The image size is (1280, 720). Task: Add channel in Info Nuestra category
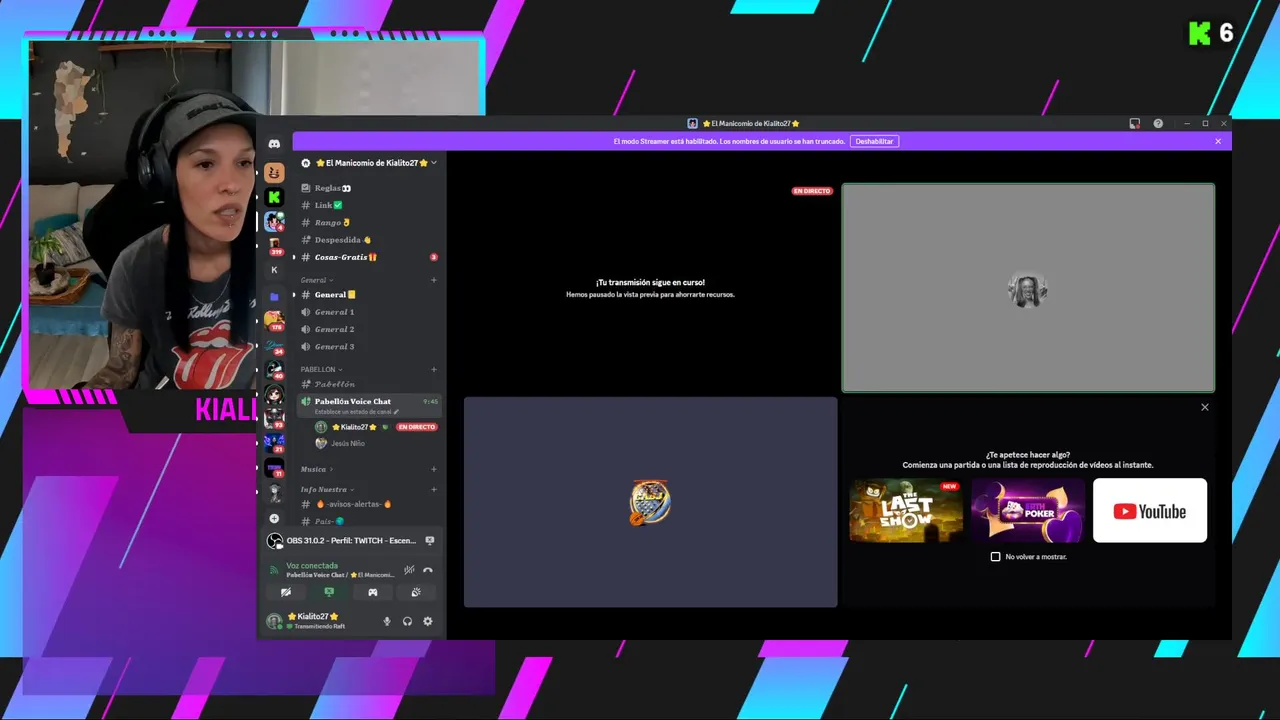click(433, 489)
